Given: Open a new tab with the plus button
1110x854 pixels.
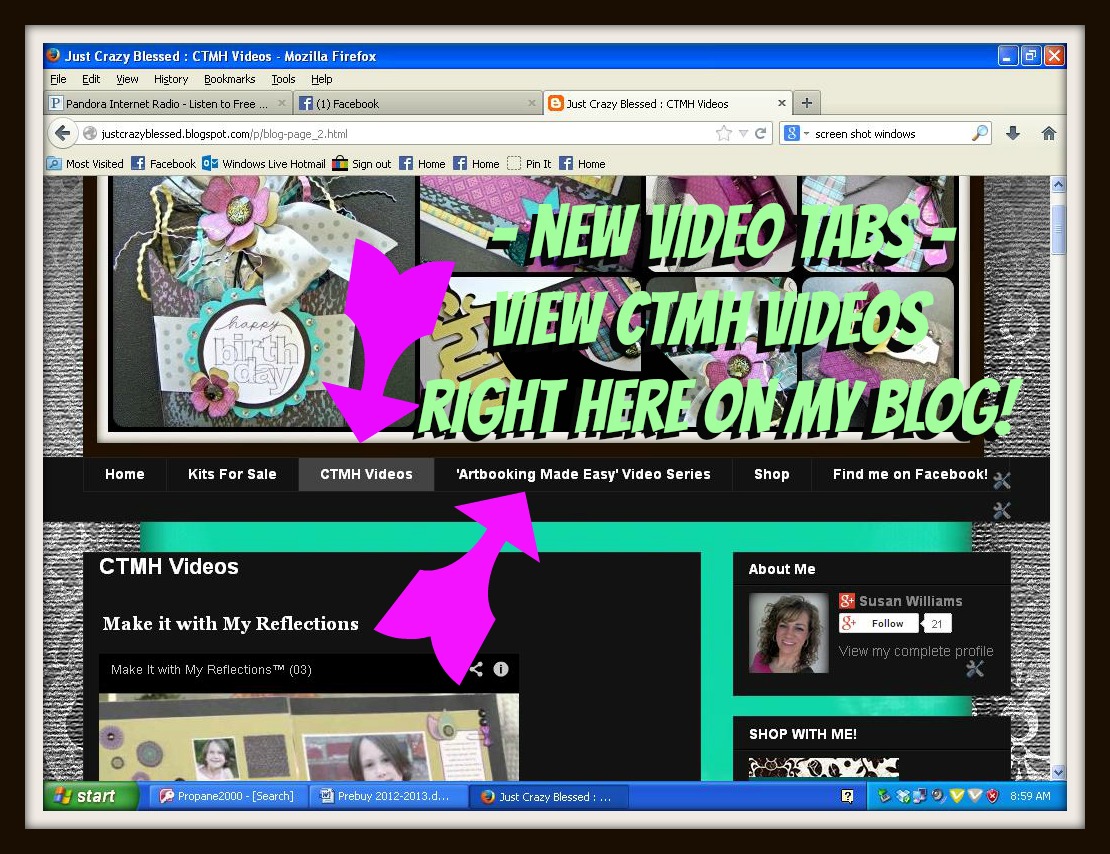Looking at the screenshot, I should [x=806, y=103].
